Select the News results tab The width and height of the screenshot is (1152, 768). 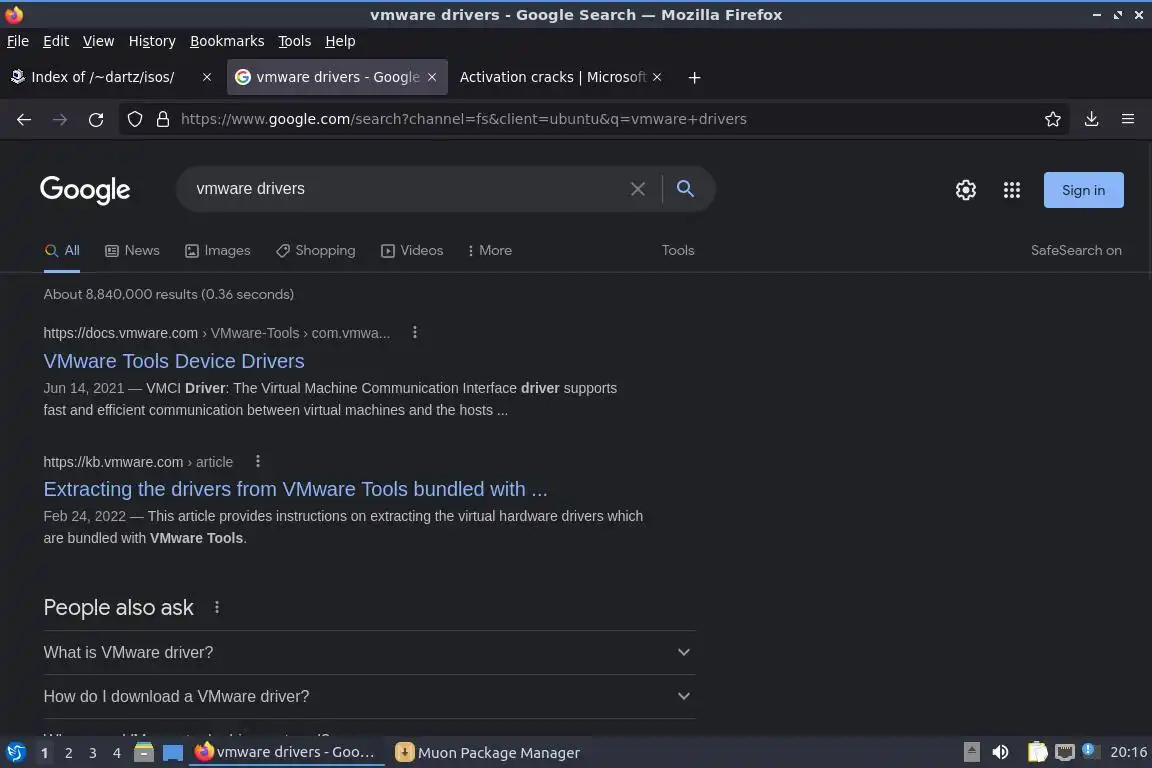tap(132, 251)
